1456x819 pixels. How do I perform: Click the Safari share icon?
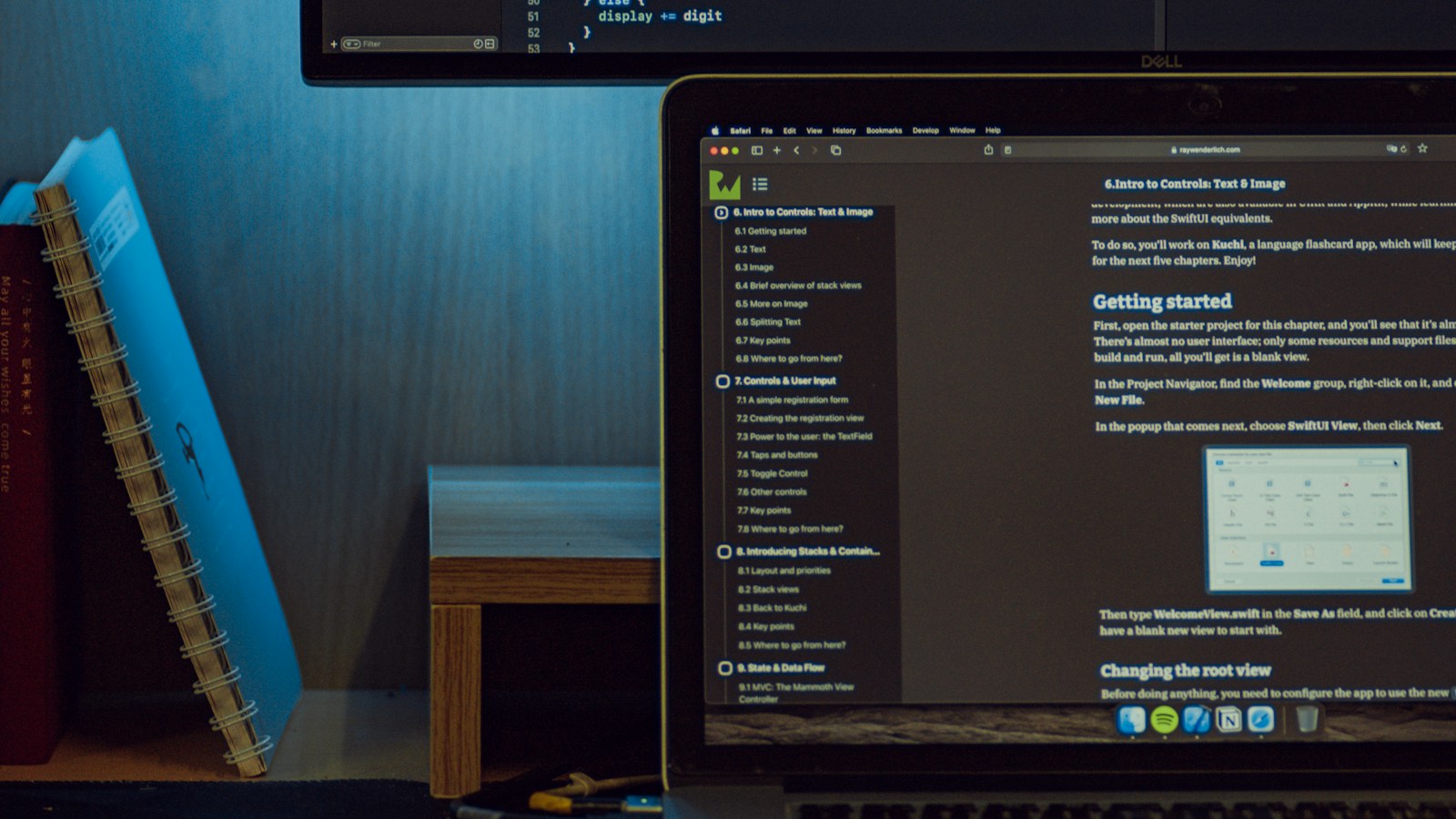[988, 149]
